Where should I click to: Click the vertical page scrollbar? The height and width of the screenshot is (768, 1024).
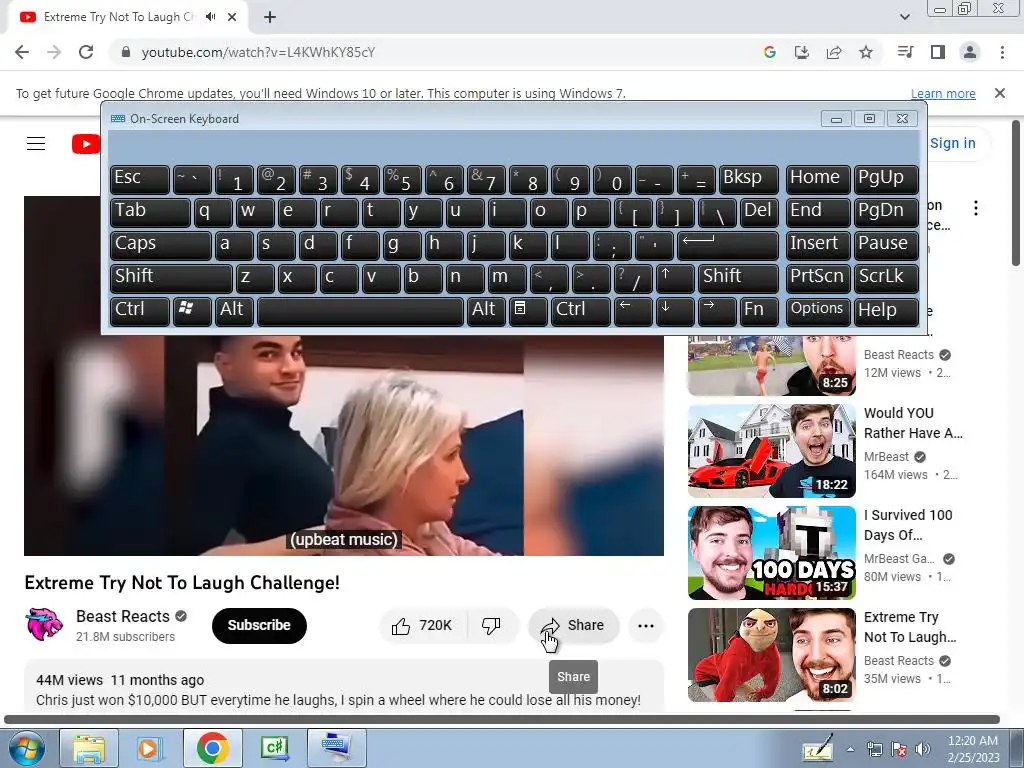(x=1017, y=193)
